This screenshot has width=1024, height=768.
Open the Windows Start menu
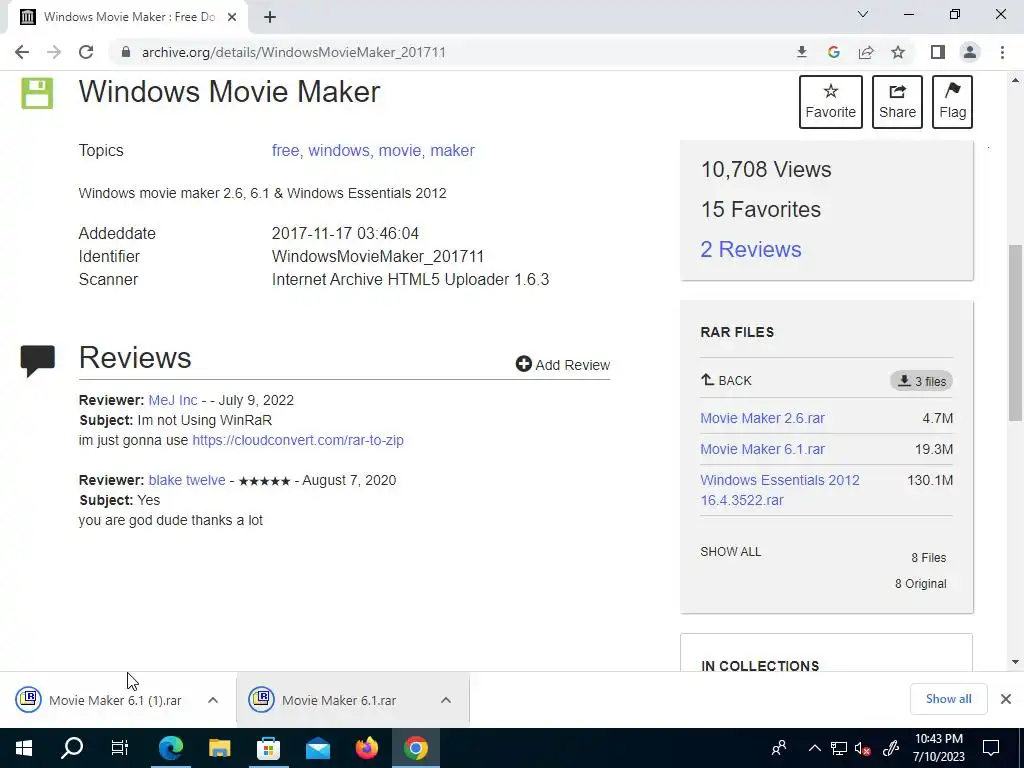[x=24, y=748]
